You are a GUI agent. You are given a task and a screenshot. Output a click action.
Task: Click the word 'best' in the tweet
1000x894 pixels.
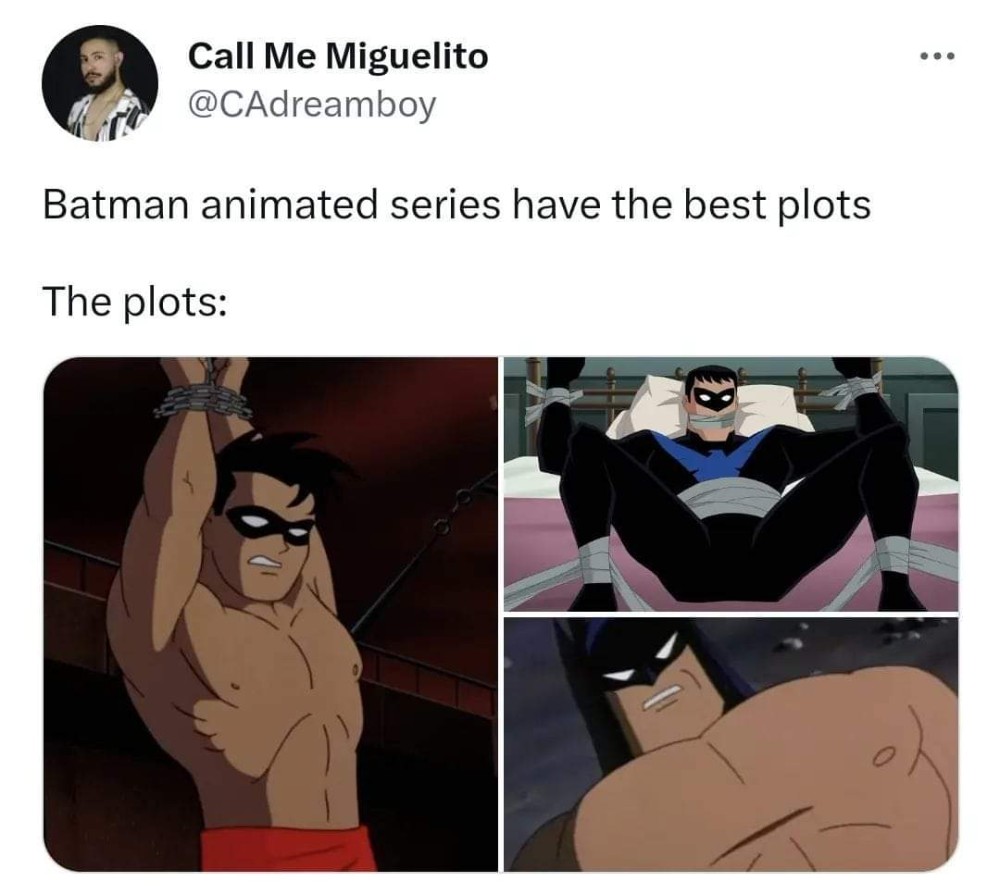(724, 205)
